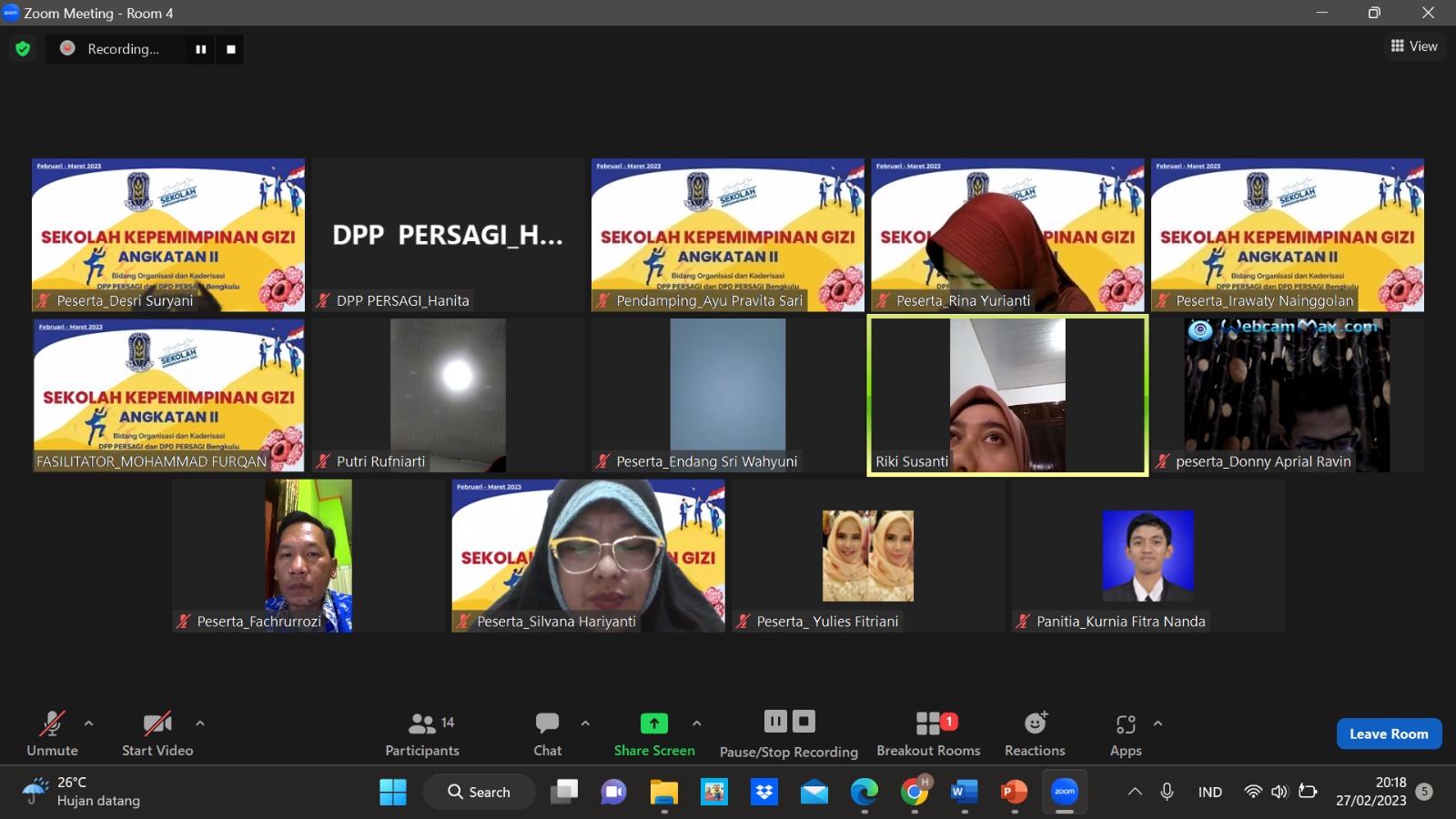Pause recording from the top recording bar
This screenshot has height=819, width=1456.
200,49
